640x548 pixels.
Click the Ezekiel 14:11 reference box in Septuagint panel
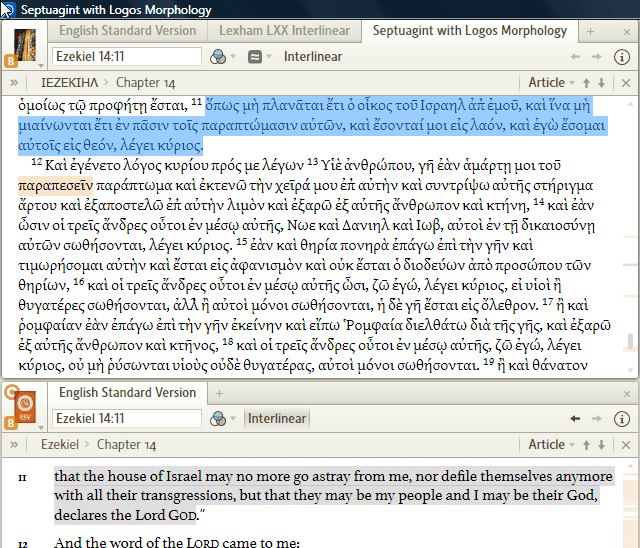127,56
